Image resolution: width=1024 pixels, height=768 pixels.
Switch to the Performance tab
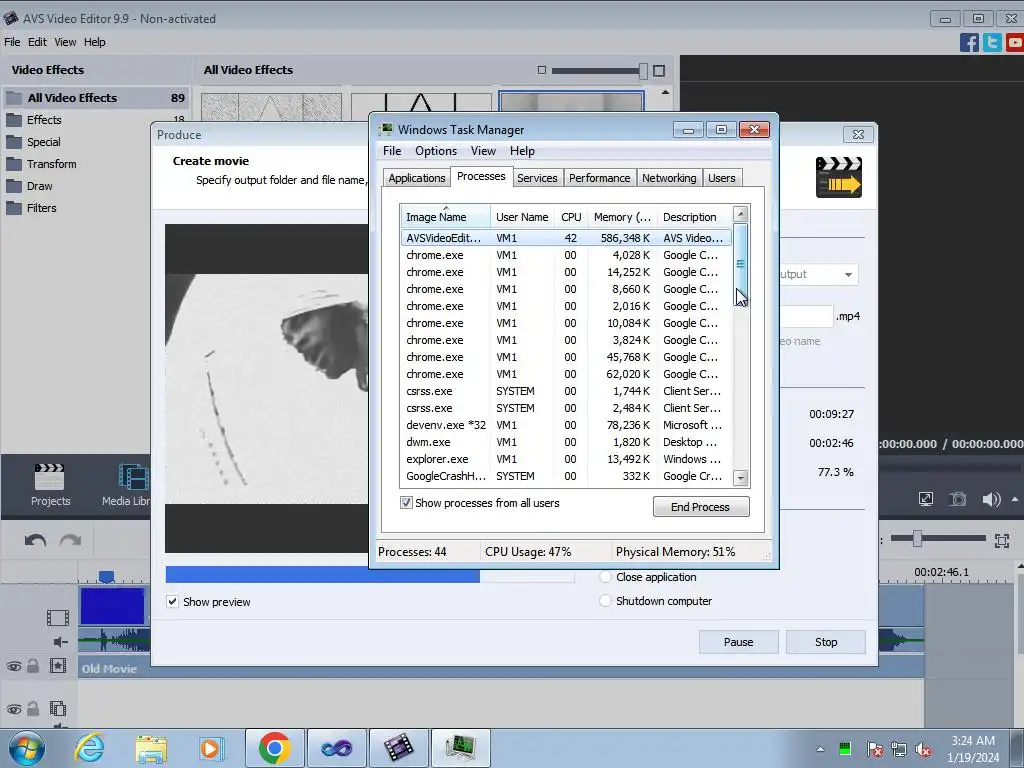(600, 178)
